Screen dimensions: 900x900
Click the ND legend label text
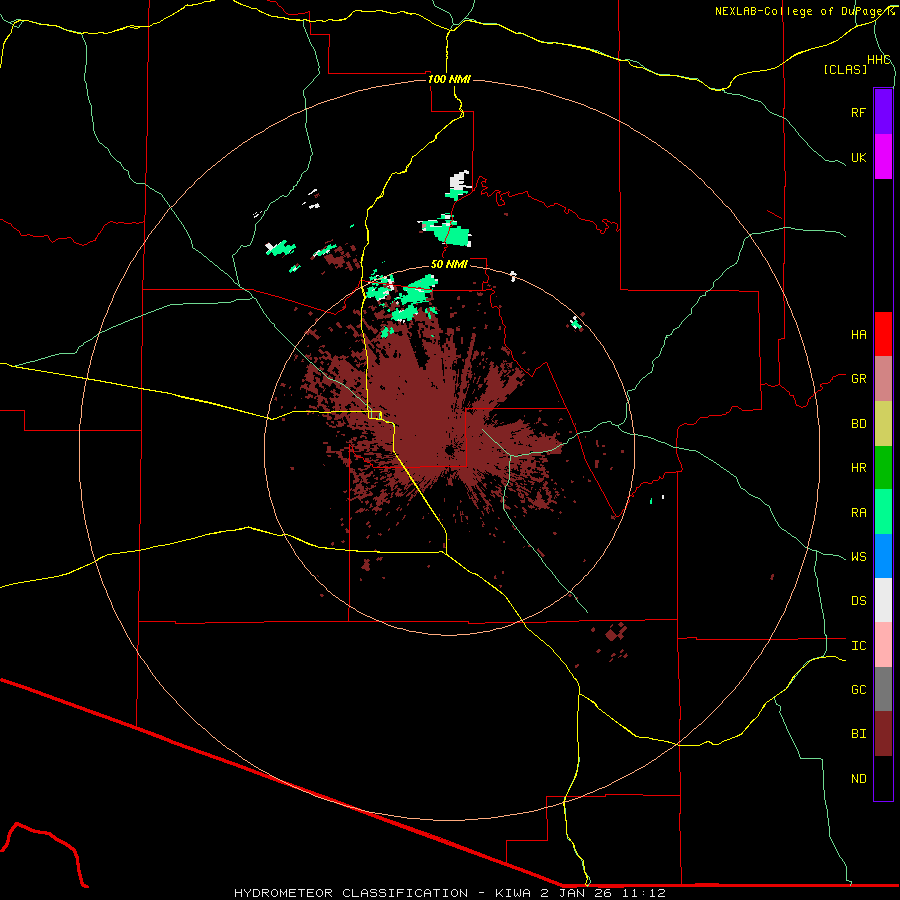coord(858,778)
